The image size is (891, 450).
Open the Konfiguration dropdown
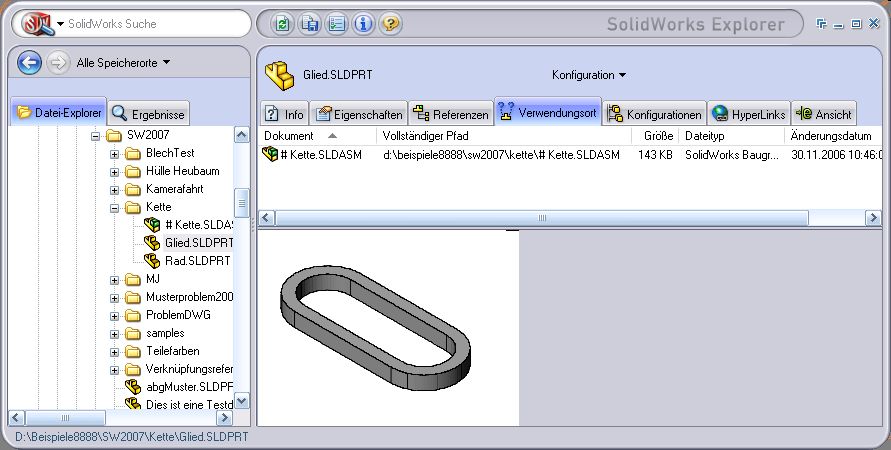tap(589, 75)
